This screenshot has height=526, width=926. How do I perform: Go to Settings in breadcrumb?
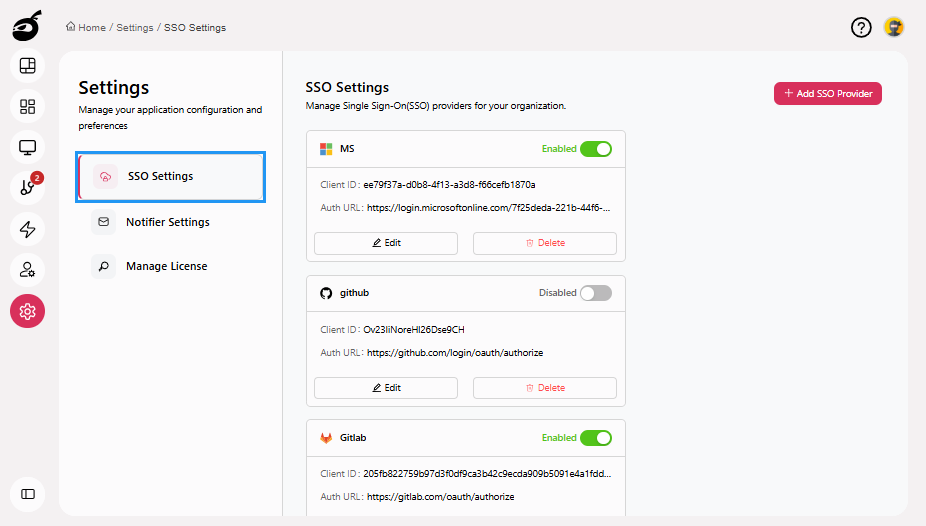click(x=135, y=28)
